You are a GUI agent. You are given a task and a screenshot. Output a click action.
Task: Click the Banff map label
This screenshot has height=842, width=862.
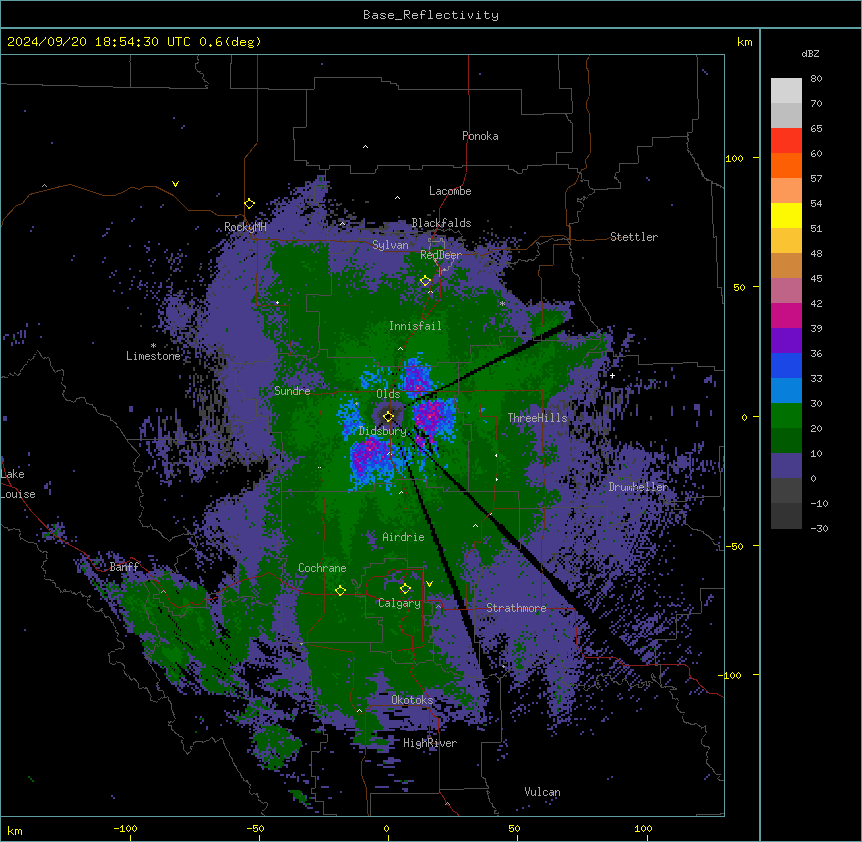pyautogui.click(x=124, y=567)
